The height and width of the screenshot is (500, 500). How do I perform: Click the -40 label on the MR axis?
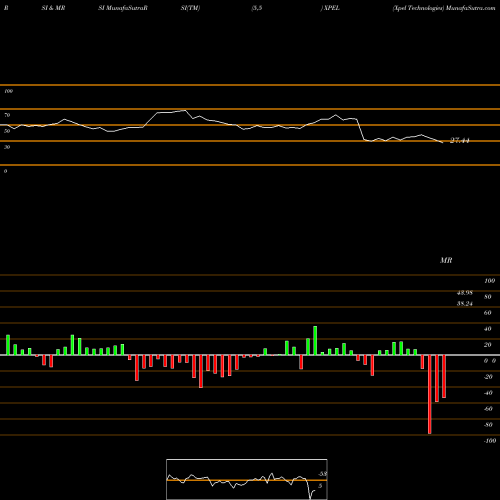coord(488,393)
